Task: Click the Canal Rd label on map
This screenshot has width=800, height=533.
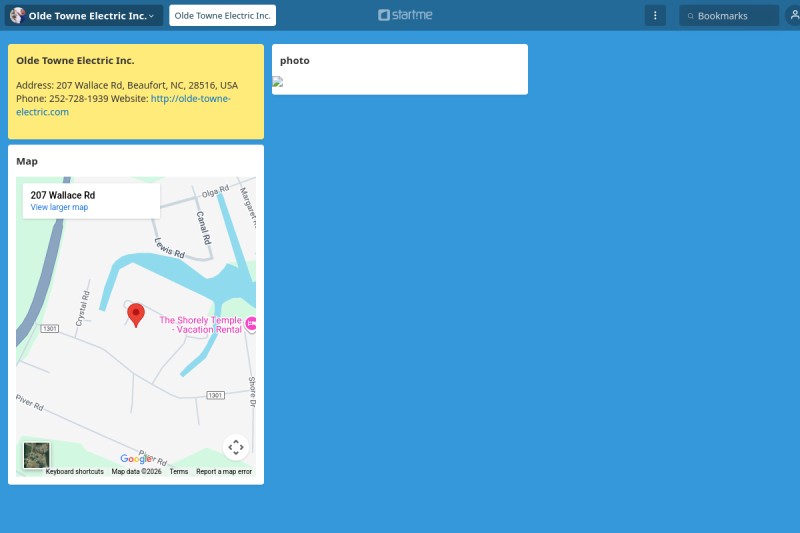Action: (x=204, y=227)
